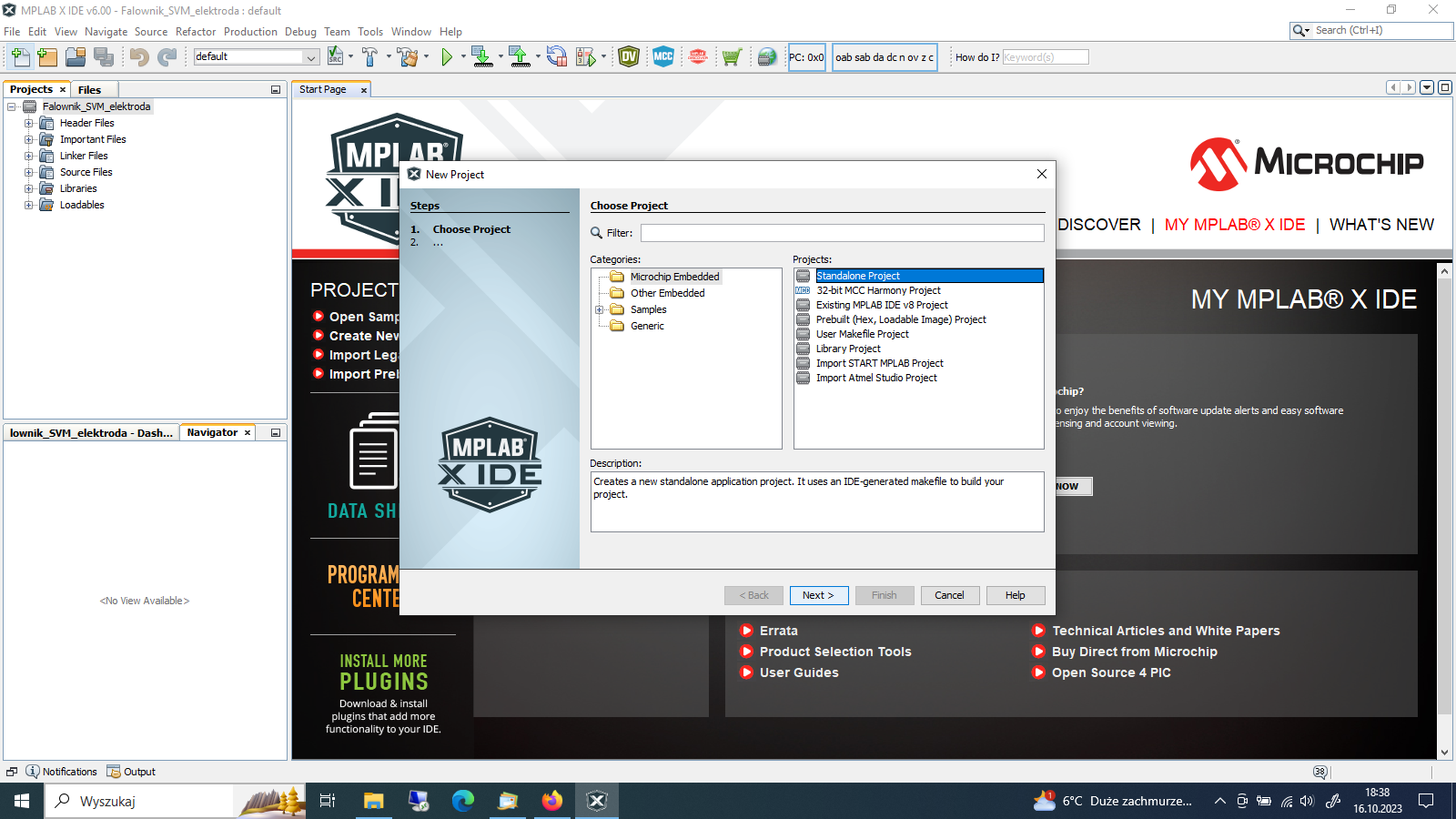Expand the Samples category in New Project
The height and width of the screenshot is (819, 1456).
point(600,310)
